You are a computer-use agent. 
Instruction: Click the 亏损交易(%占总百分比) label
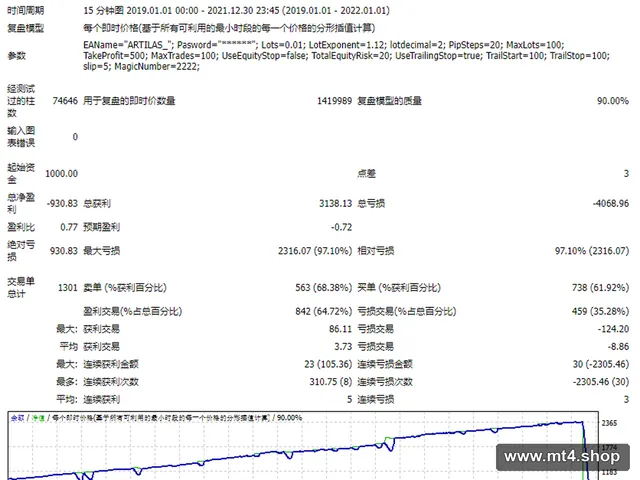tap(407, 311)
